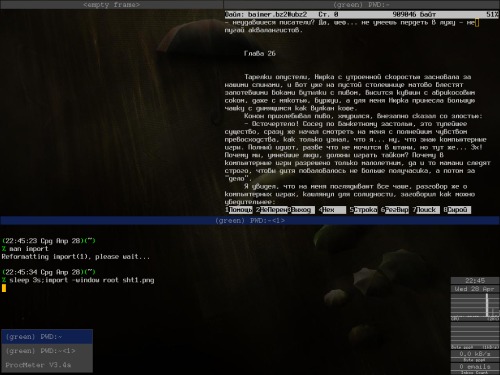Choose (green) PWD:~<1> in window list menu
Viewport: 500px width, 375px height.
tap(47, 351)
